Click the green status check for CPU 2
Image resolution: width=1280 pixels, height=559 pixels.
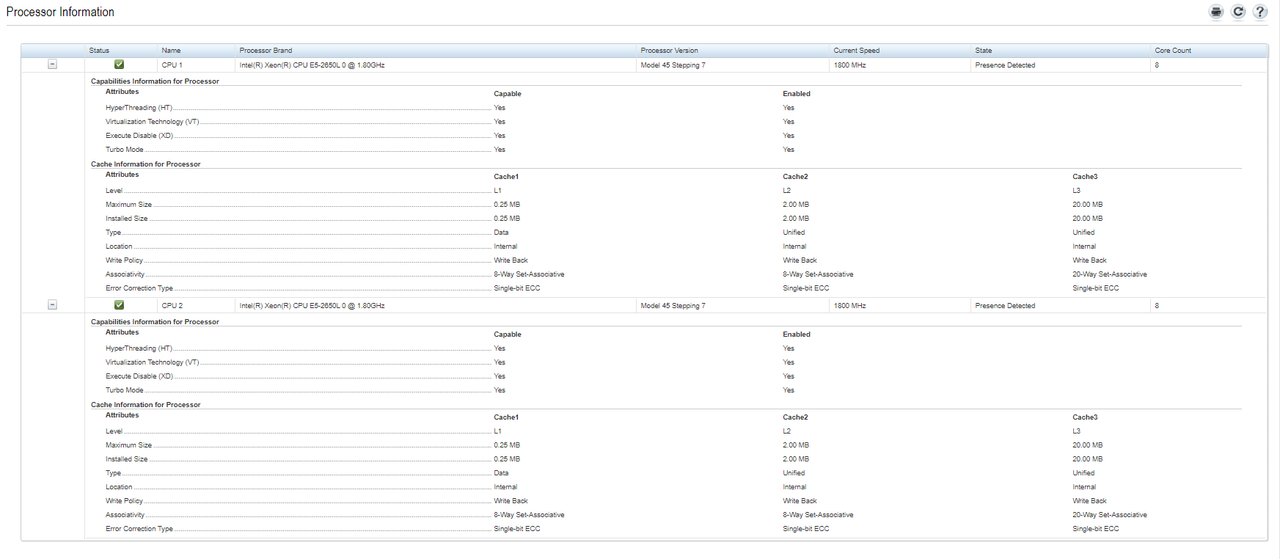[x=119, y=305]
